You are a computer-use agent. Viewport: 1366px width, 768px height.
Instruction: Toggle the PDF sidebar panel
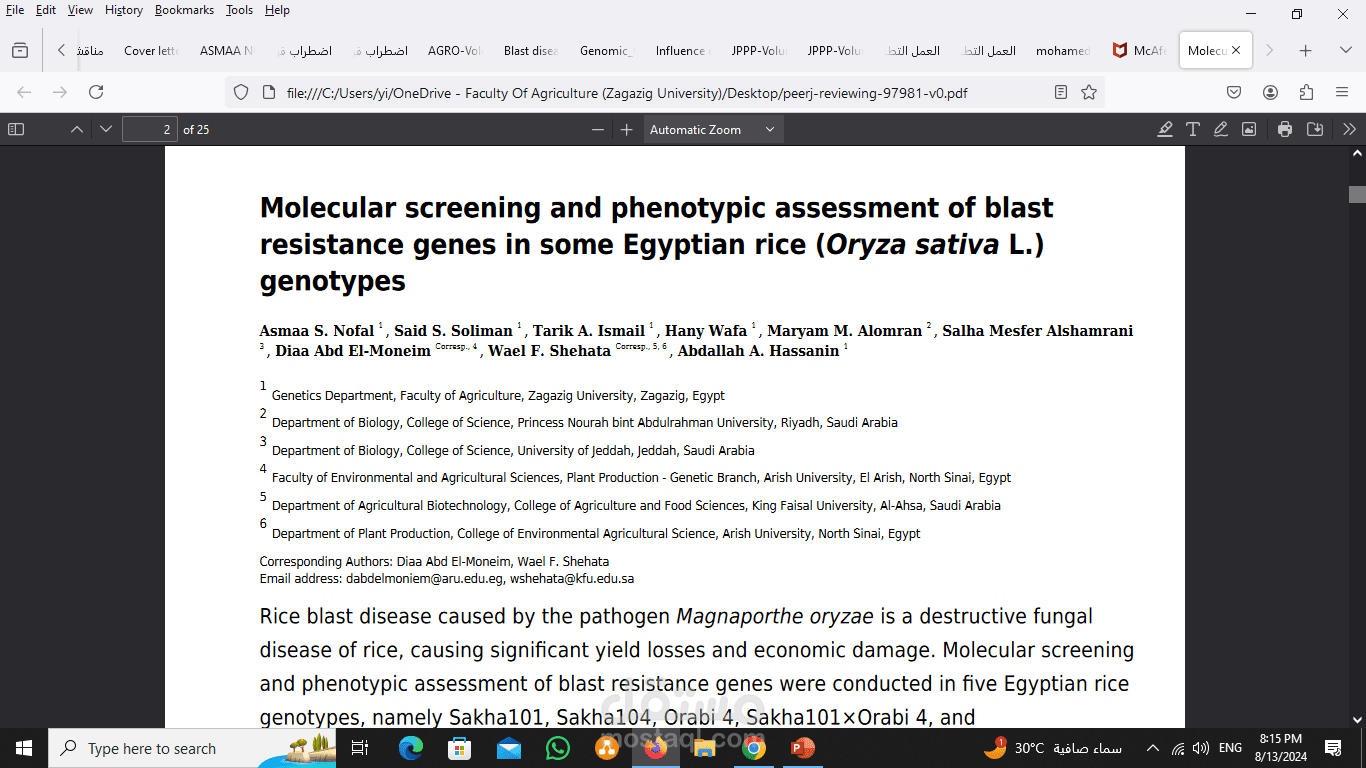(15, 129)
